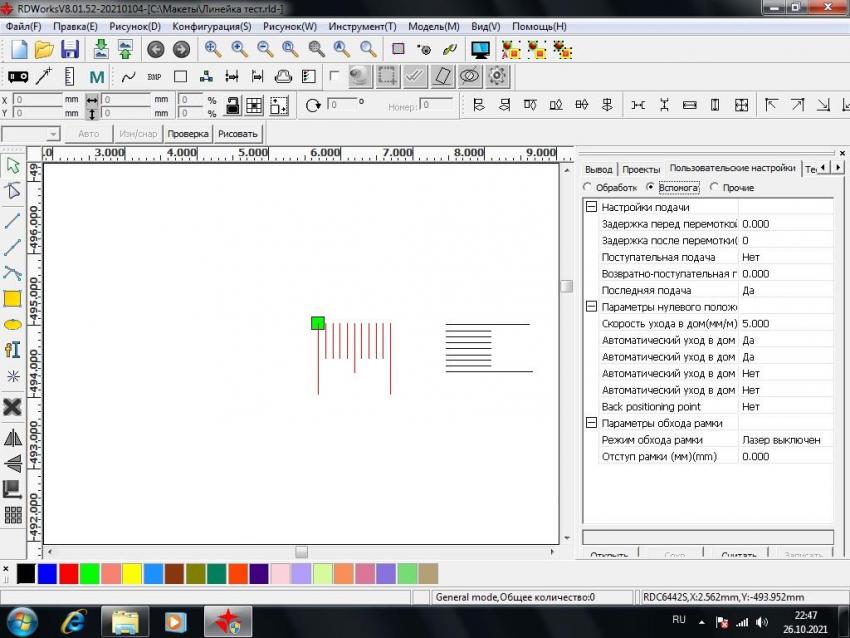The width and height of the screenshot is (850, 638).
Task: Click the 'Проверка' button
Action: [187, 133]
